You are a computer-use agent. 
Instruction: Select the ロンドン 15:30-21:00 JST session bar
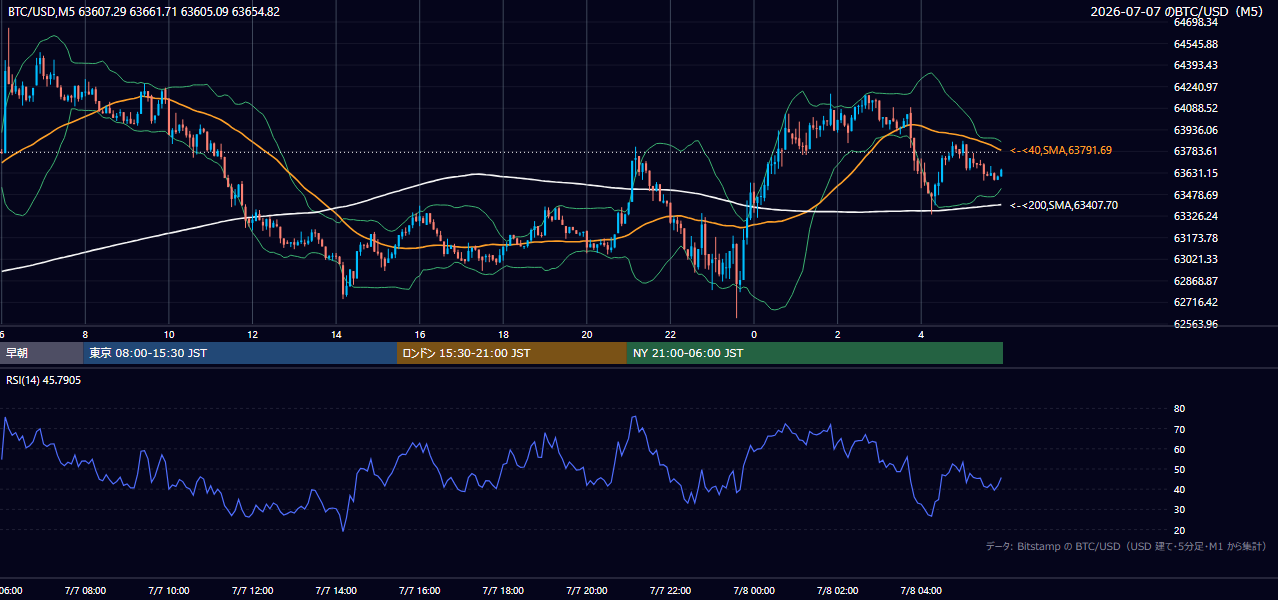pyautogui.click(x=512, y=353)
